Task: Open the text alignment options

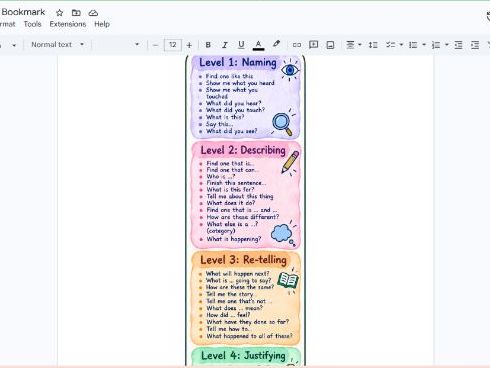Action: [x=350, y=45]
